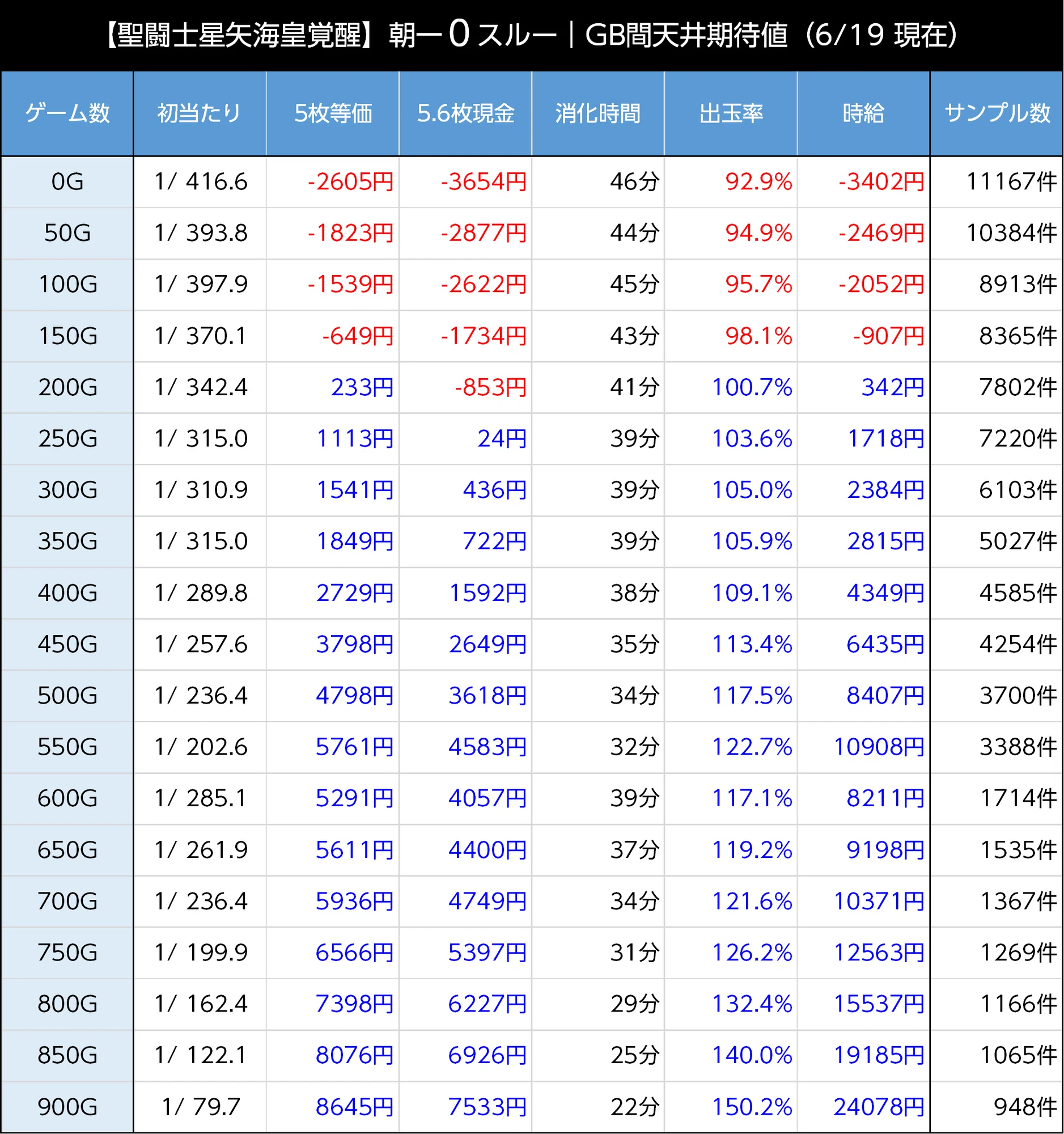This screenshot has width=1064, height=1134.
Task: Select the サンプル数 column header
Action: (997, 113)
